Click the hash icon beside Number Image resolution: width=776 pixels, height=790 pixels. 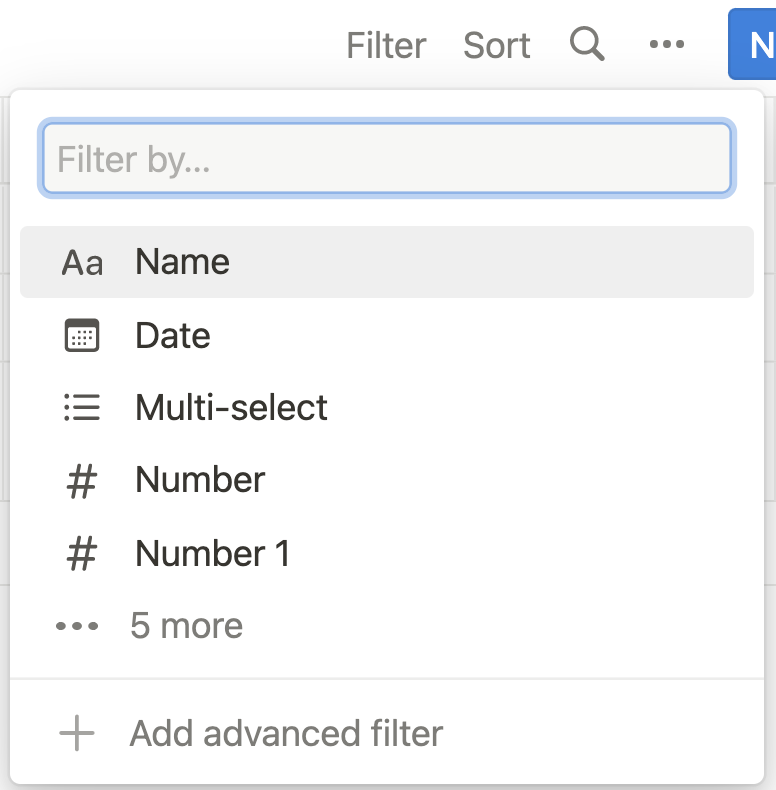pyautogui.click(x=82, y=481)
